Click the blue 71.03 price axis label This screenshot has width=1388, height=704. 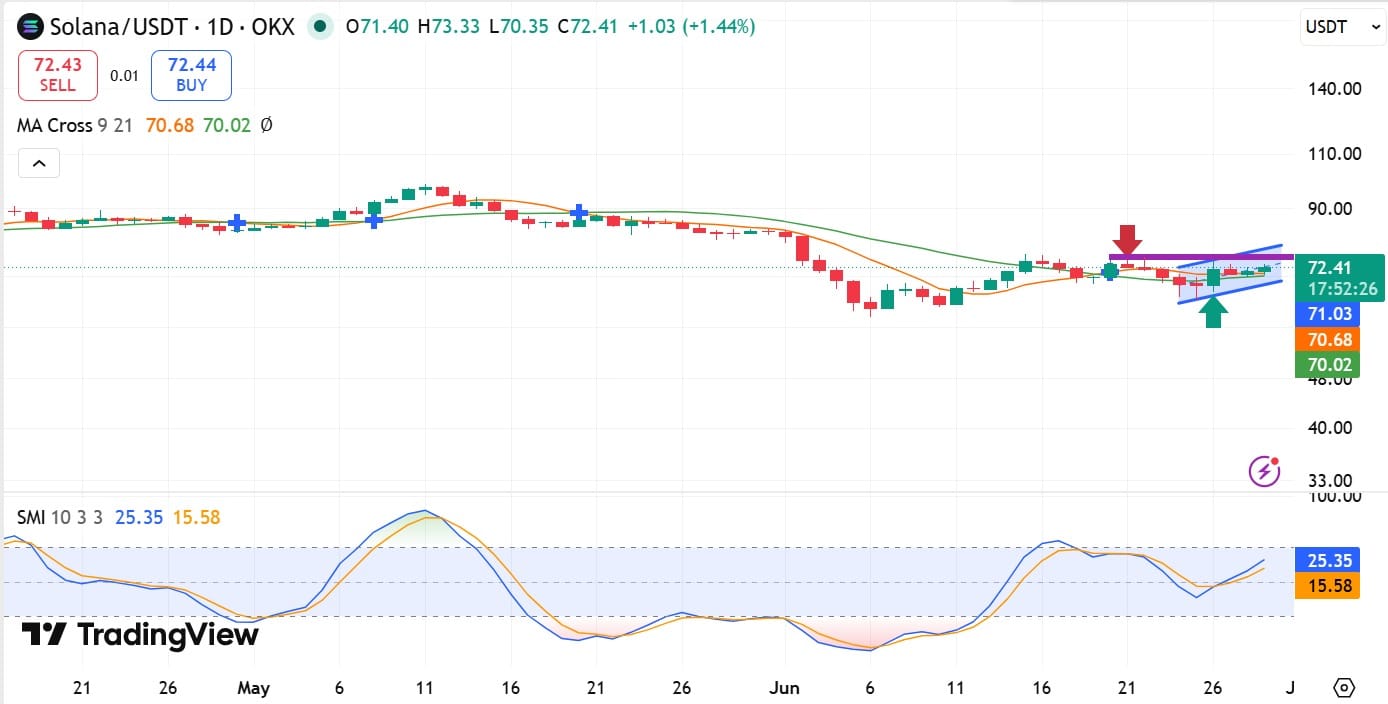[x=1329, y=314]
